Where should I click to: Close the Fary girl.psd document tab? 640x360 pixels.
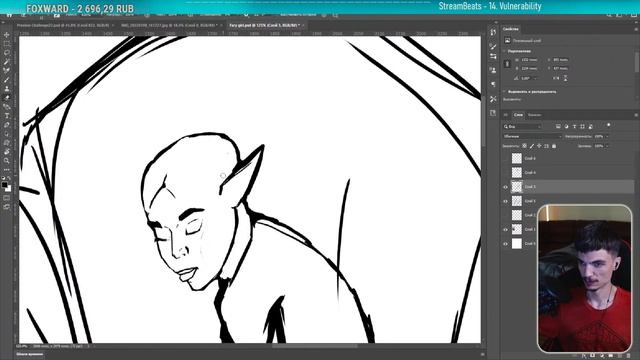[x=304, y=25]
